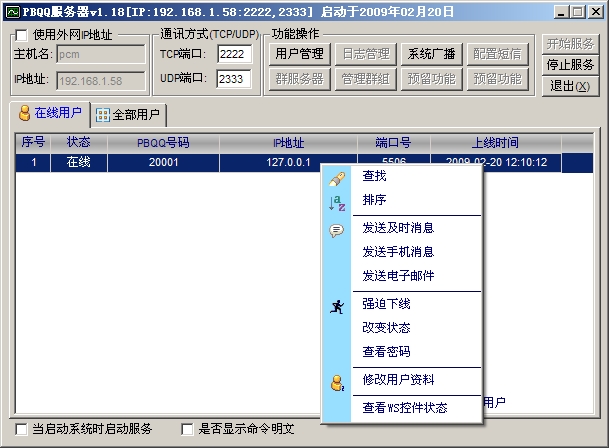Click the 序号 column header
Image resolution: width=609 pixels, height=448 pixels.
point(33,142)
